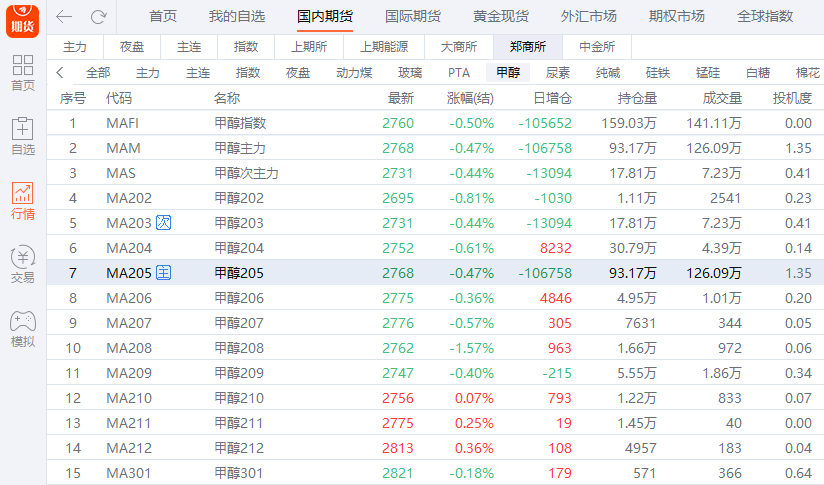824x485 pixels.
Task: Choose the 尿素 product category
Action: (x=558, y=73)
